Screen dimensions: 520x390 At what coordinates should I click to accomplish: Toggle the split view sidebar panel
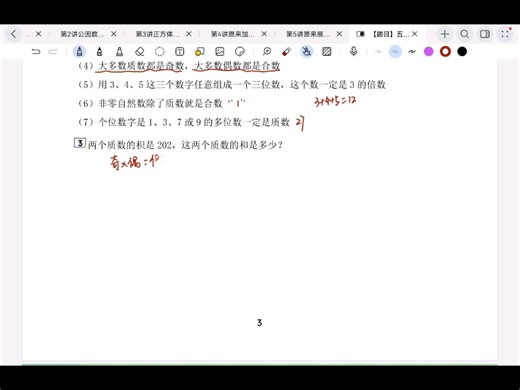(x=485, y=34)
